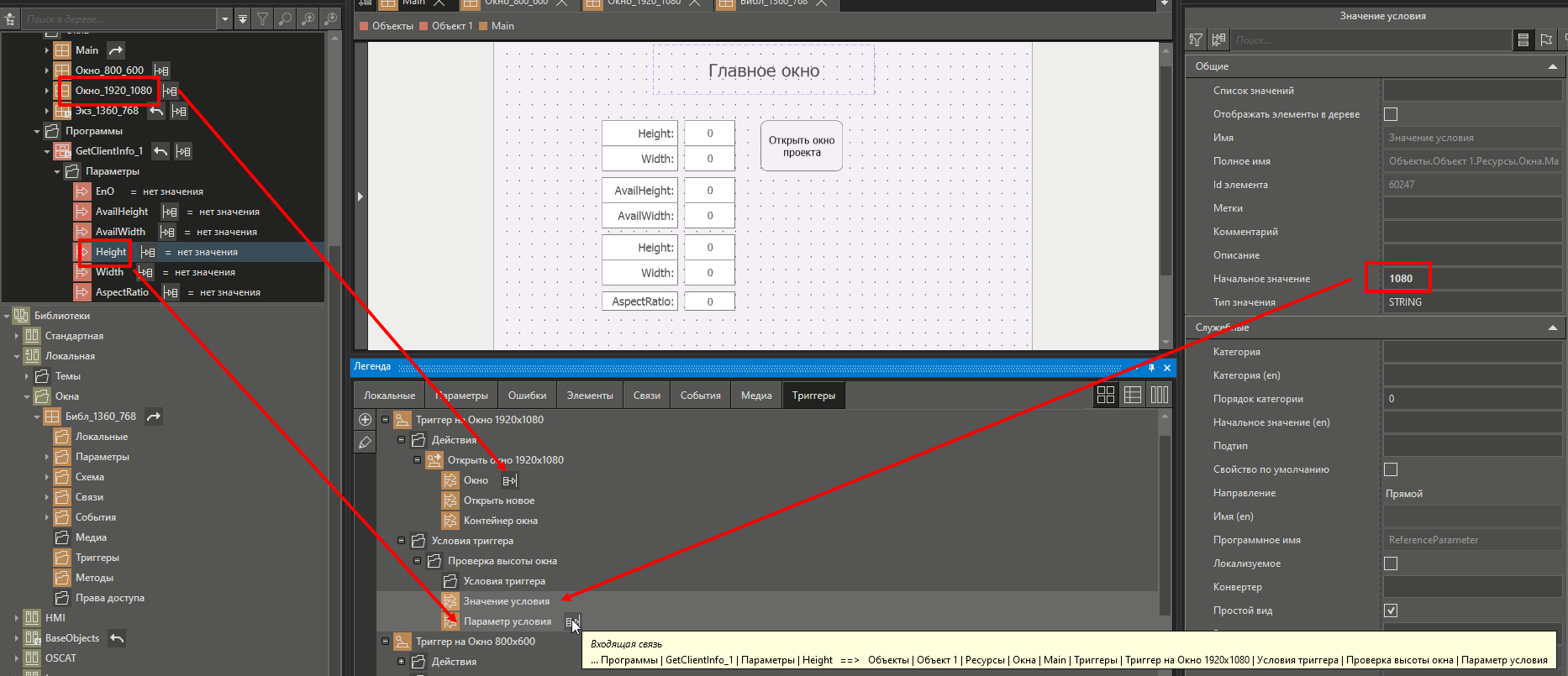This screenshot has height=676, width=1568.
Task: Collapse the 'Общие' properties section
Action: pyautogui.click(x=1552, y=66)
